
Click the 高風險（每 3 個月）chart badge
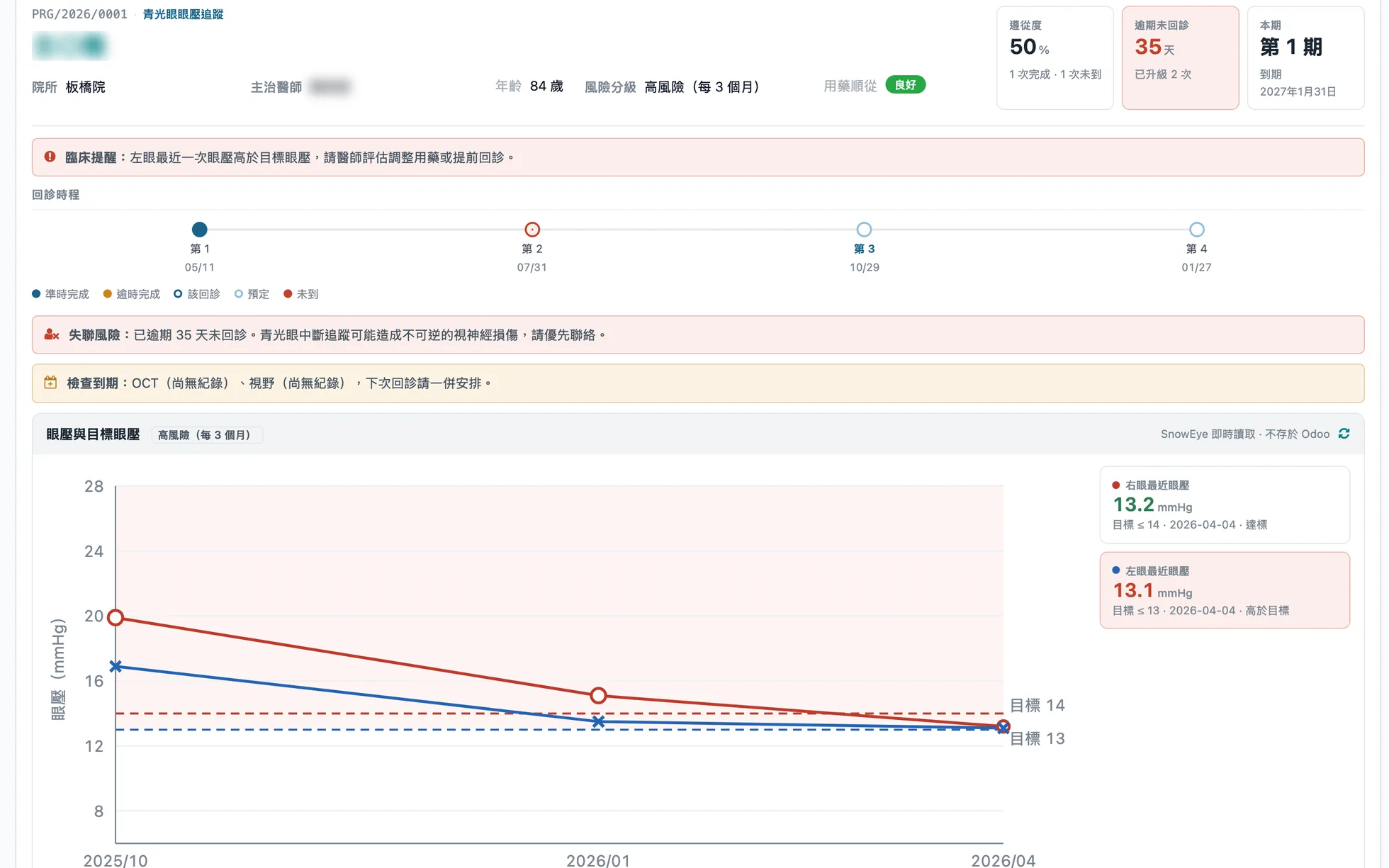(x=206, y=434)
